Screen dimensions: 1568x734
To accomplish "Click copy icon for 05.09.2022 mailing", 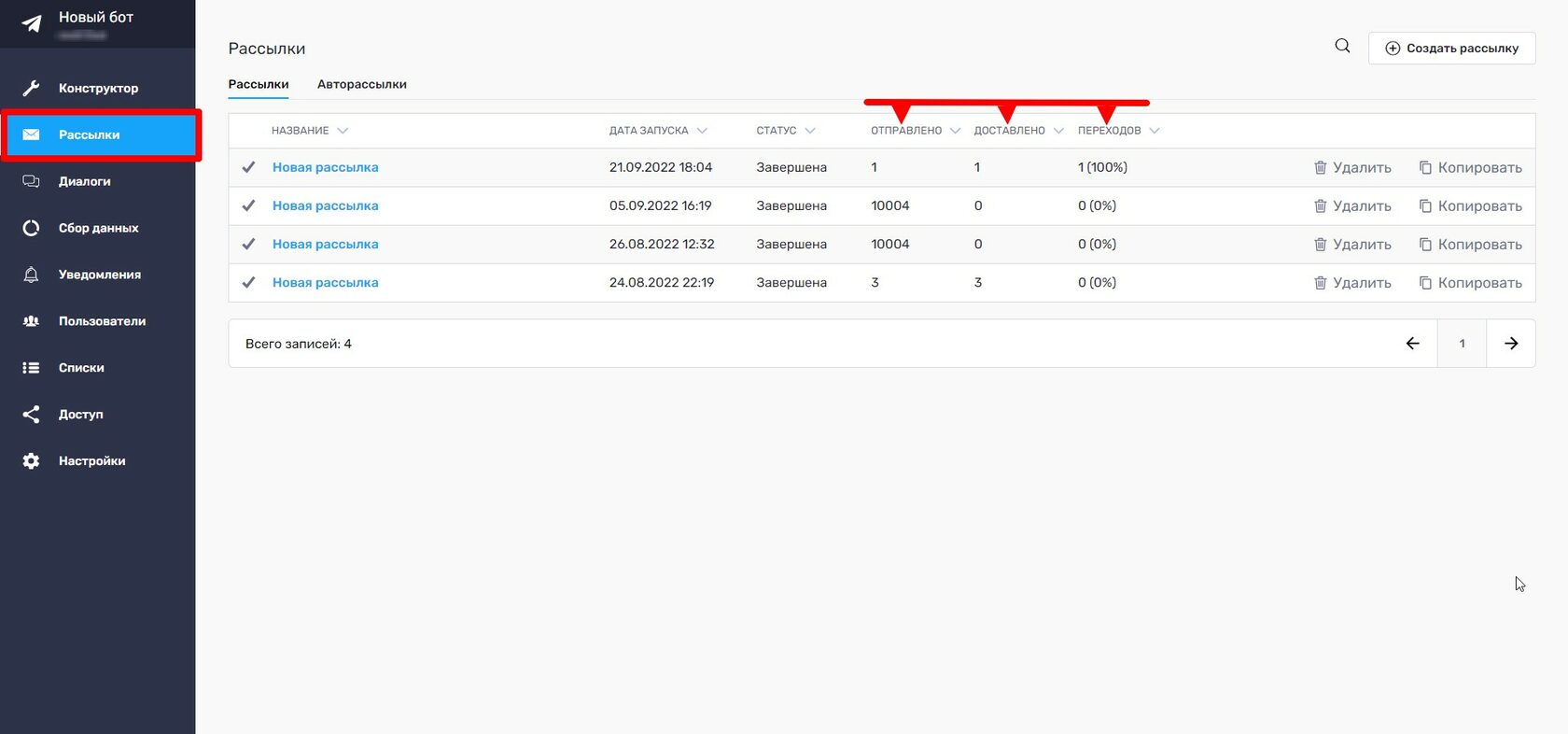I will (1425, 205).
